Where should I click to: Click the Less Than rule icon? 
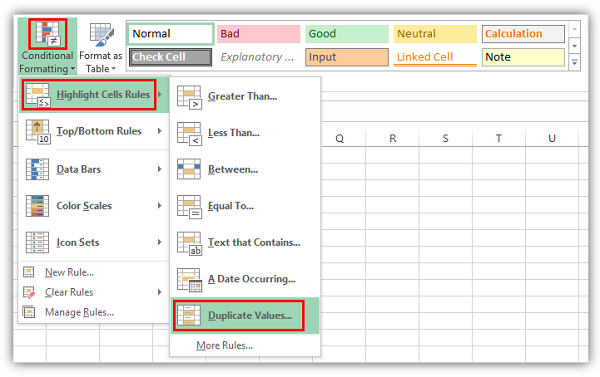(189, 134)
